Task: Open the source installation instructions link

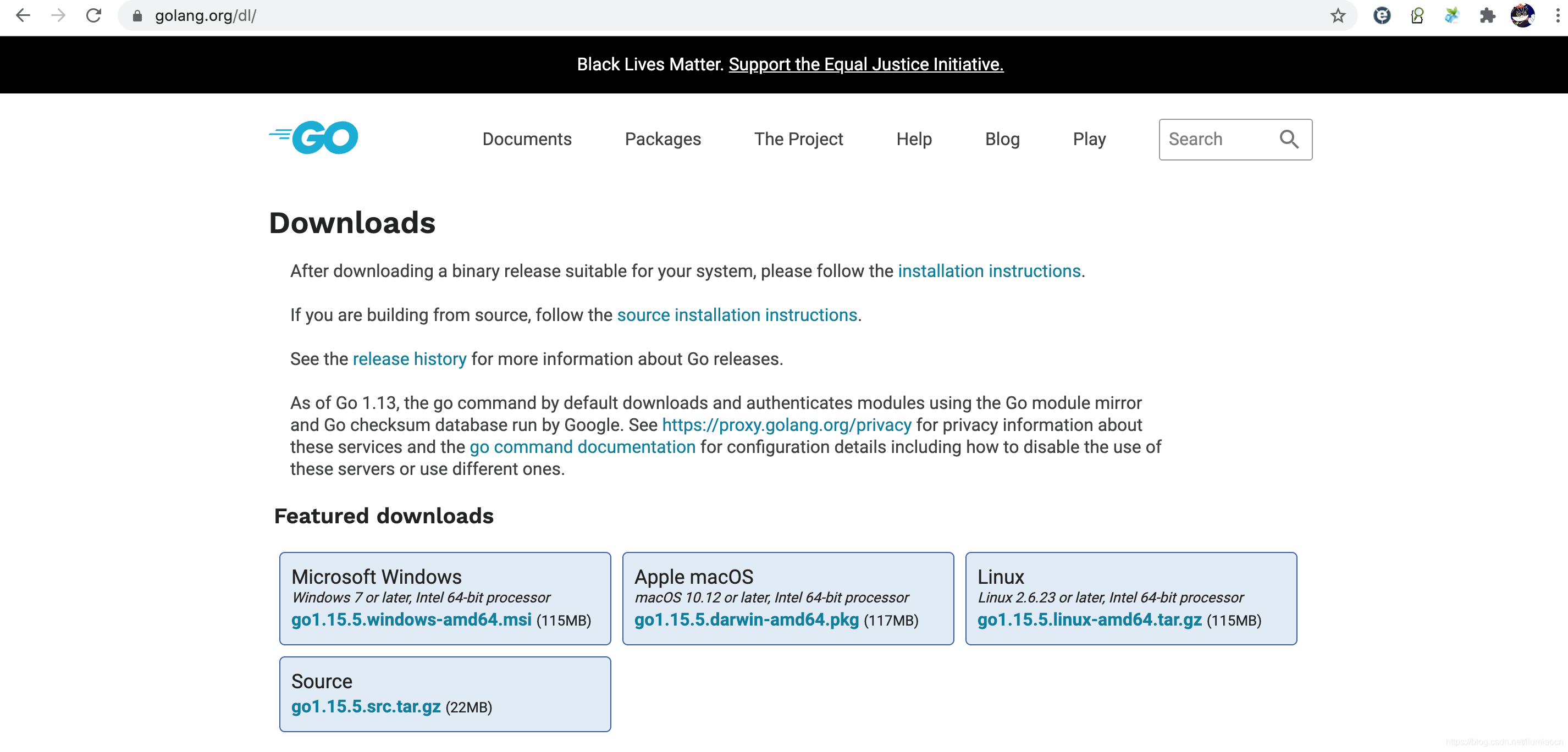Action: (737, 315)
